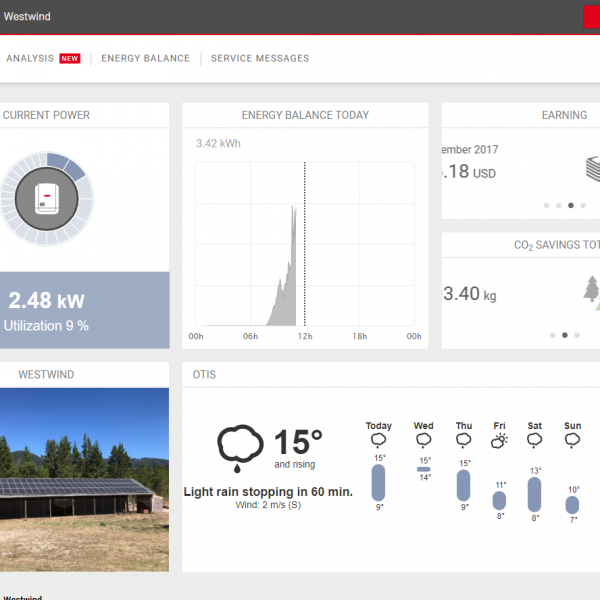Click the inverter icon in power gauge
The height and width of the screenshot is (600, 600).
click(x=47, y=199)
